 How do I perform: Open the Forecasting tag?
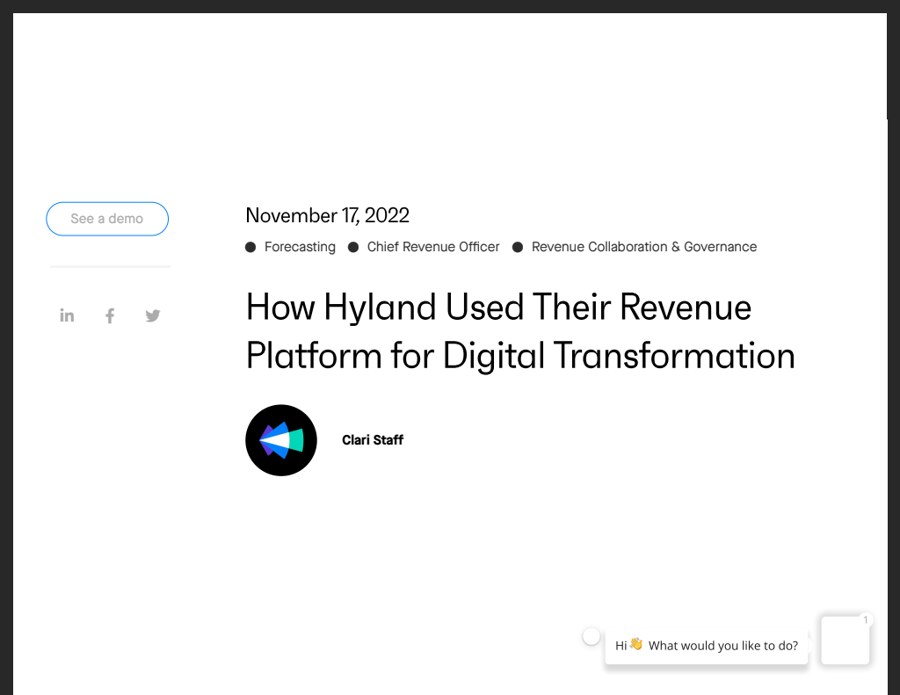coord(300,247)
